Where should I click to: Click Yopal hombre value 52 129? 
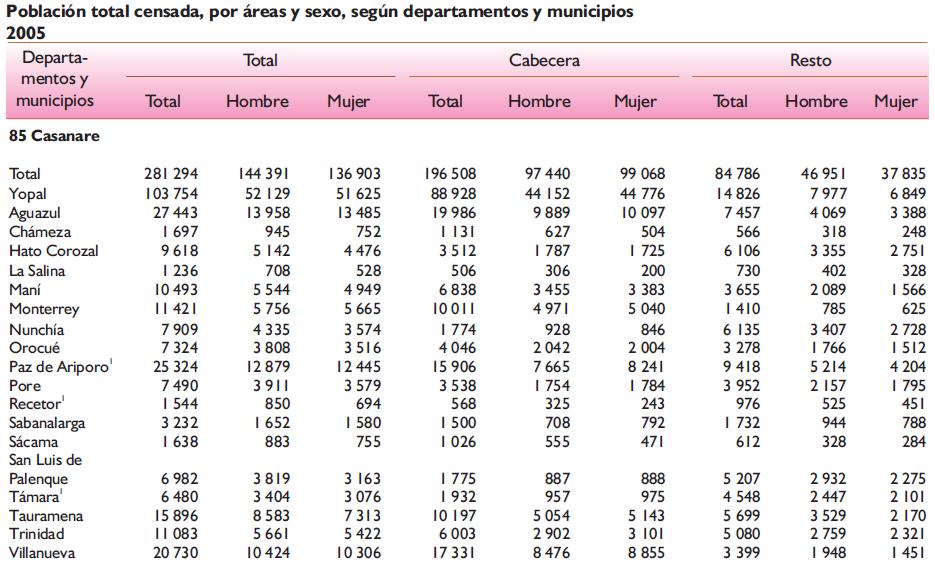268,194
